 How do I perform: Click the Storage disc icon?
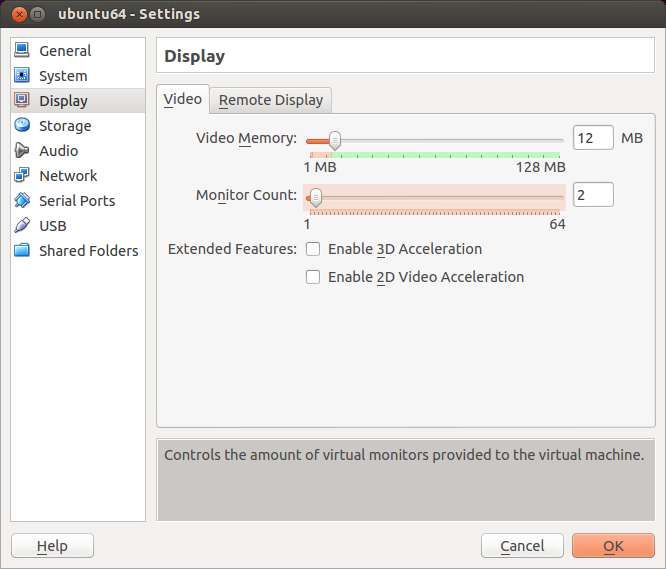(x=22, y=125)
